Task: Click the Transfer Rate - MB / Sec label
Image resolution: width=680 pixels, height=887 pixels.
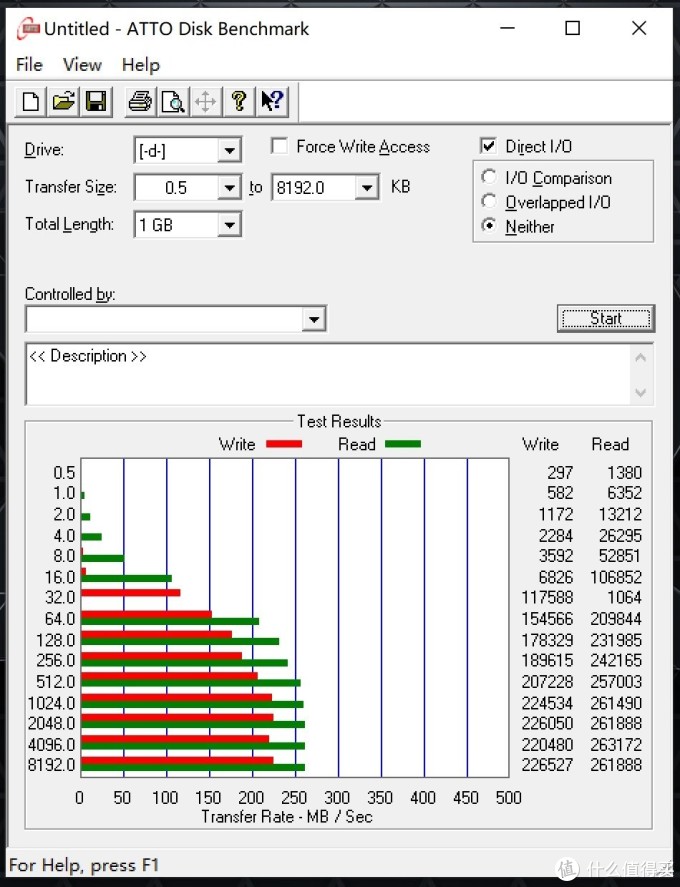Action: 287,817
